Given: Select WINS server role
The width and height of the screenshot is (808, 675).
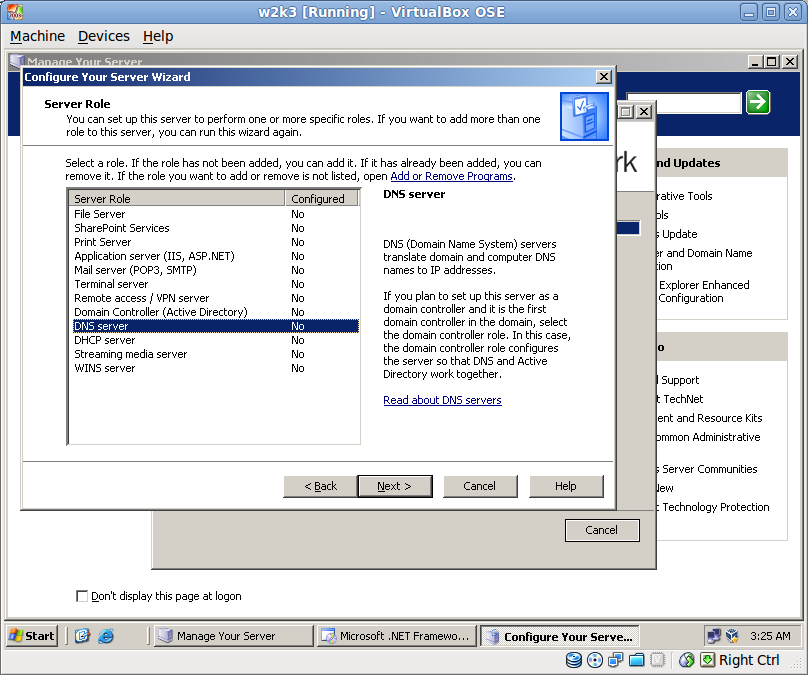Looking at the screenshot, I should [x=215, y=368].
